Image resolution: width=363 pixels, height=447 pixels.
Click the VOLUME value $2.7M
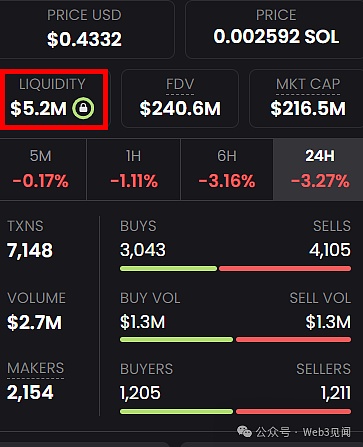coord(34,322)
